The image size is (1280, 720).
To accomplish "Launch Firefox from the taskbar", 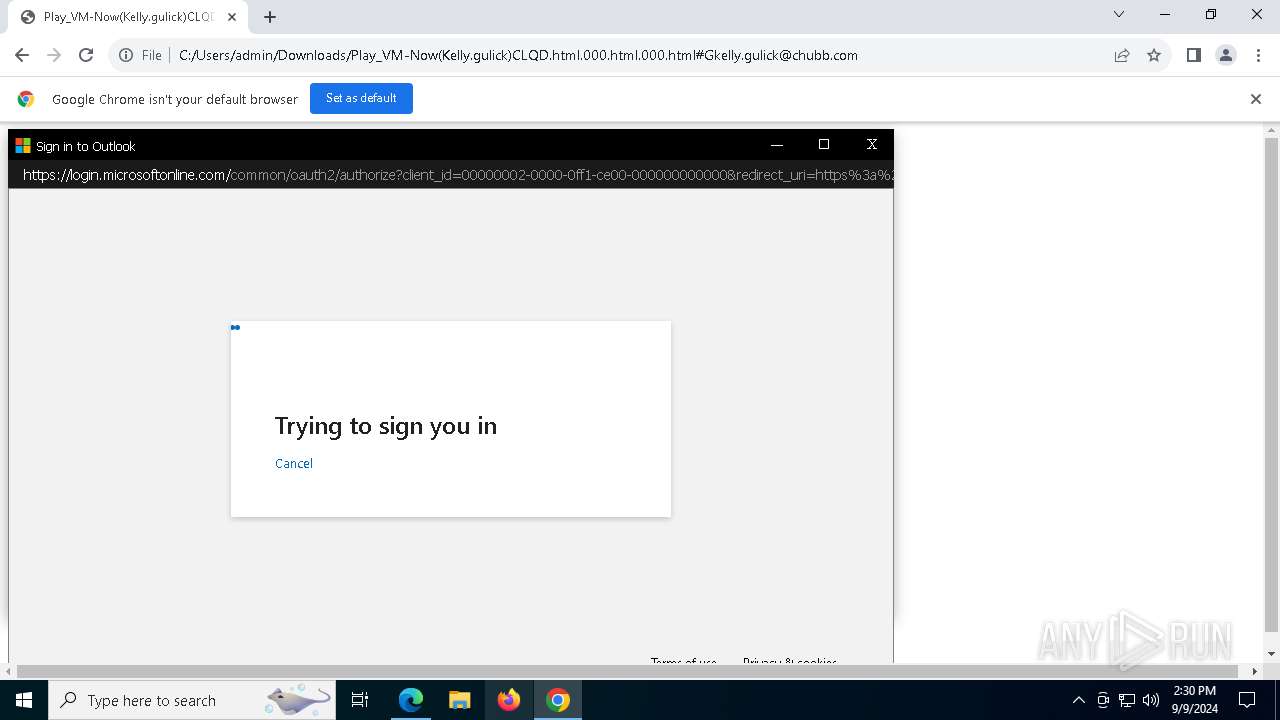I will point(509,700).
